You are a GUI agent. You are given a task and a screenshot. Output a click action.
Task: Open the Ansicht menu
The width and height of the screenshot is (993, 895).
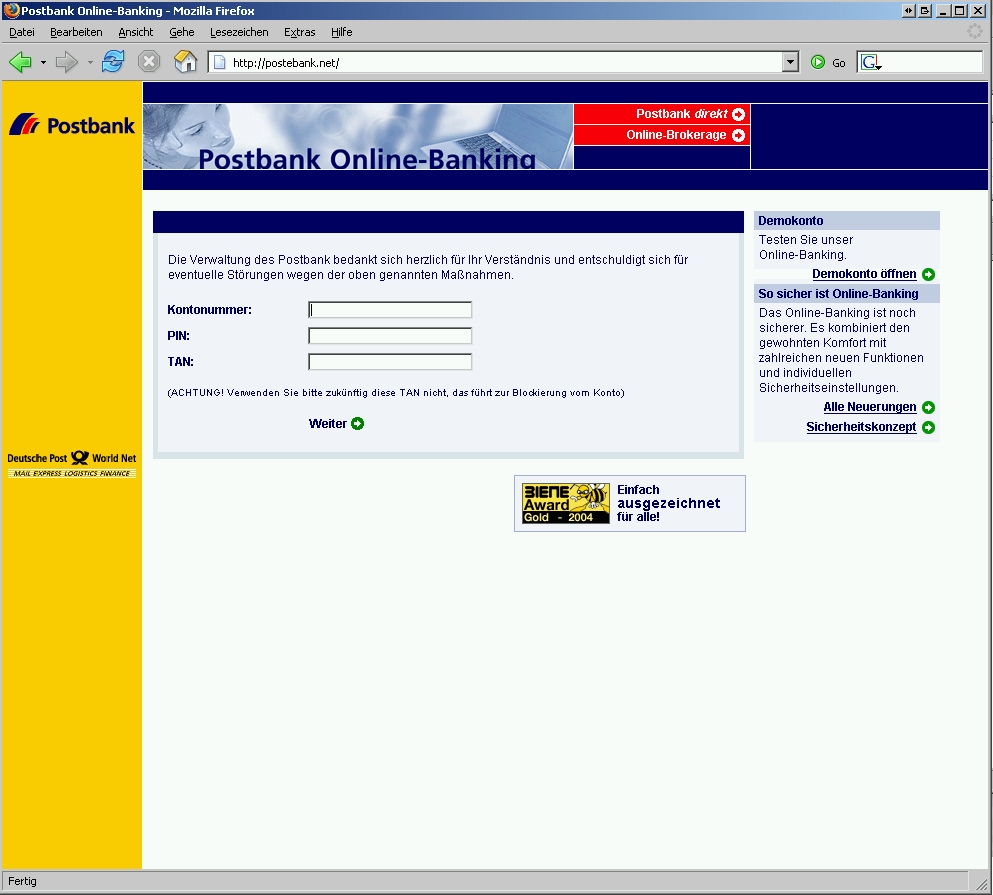(136, 32)
